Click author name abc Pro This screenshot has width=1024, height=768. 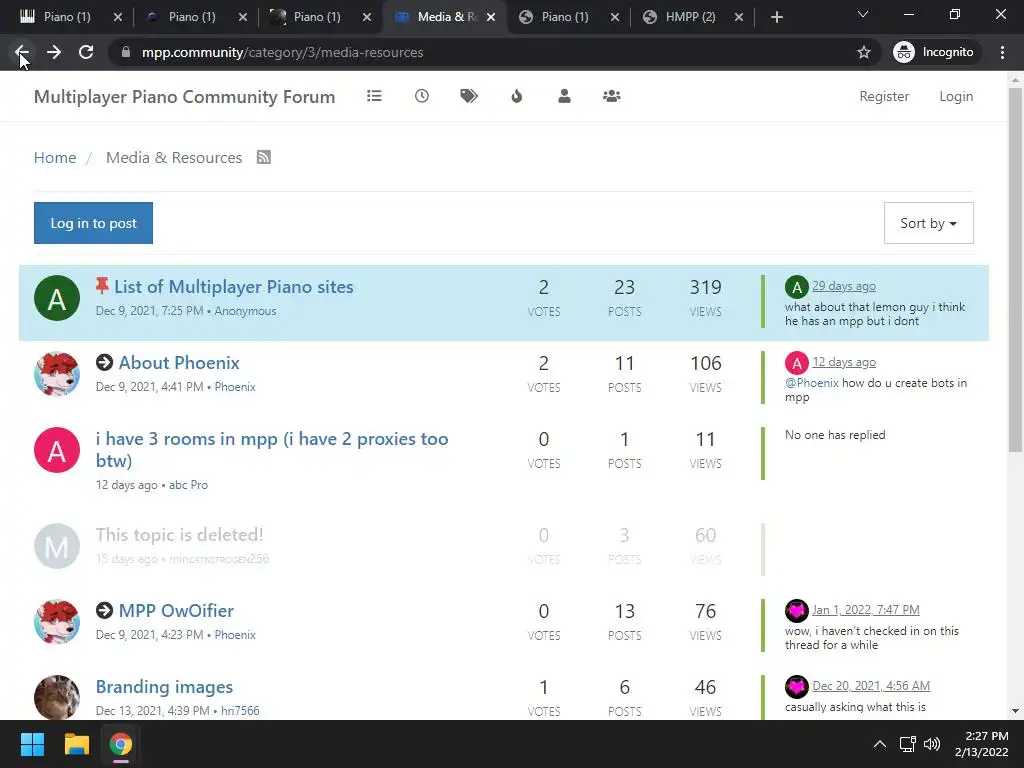[x=188, y=485]
